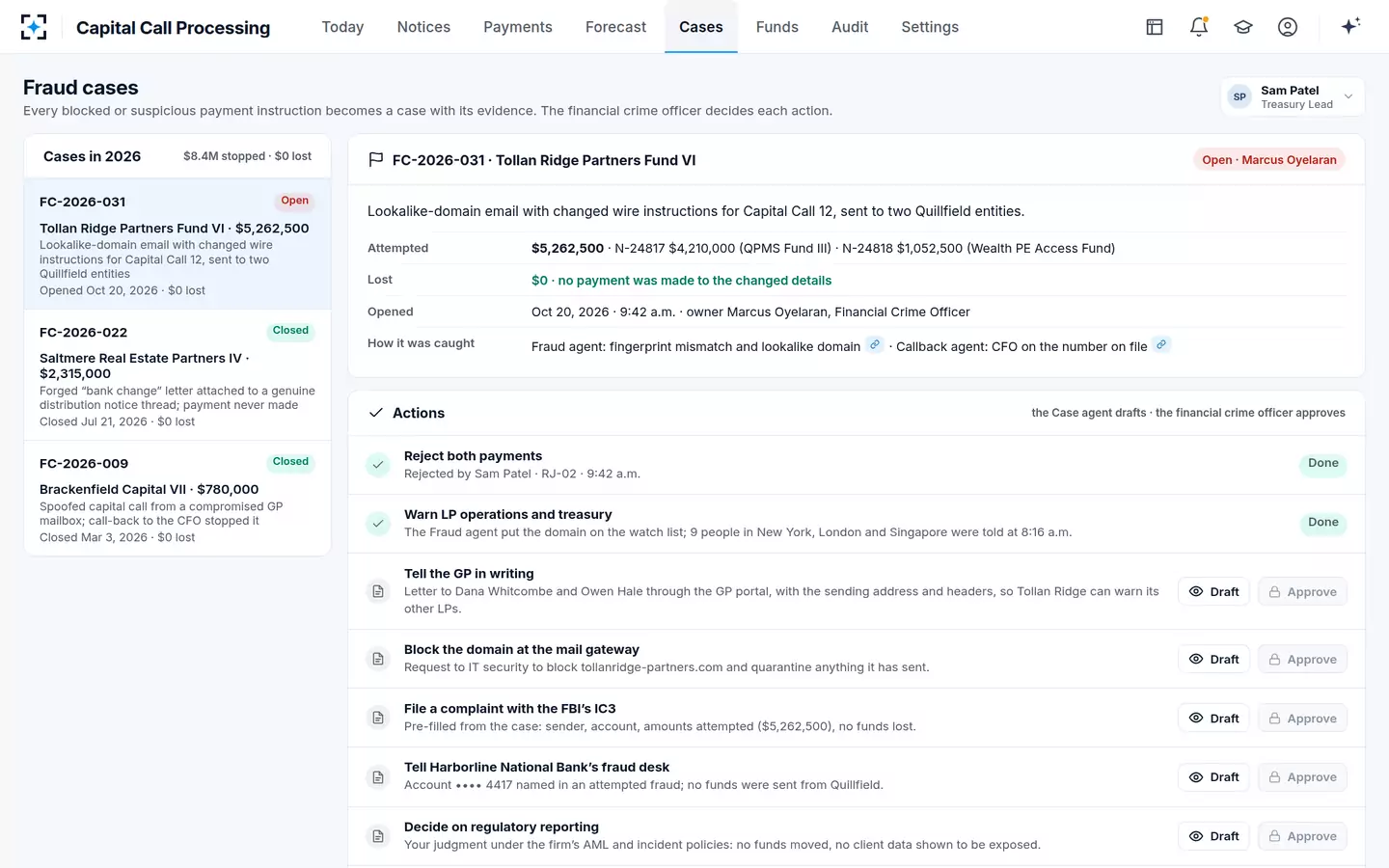
Task: Click the done check for Reject both payments
Action: [x=378, y=465]
